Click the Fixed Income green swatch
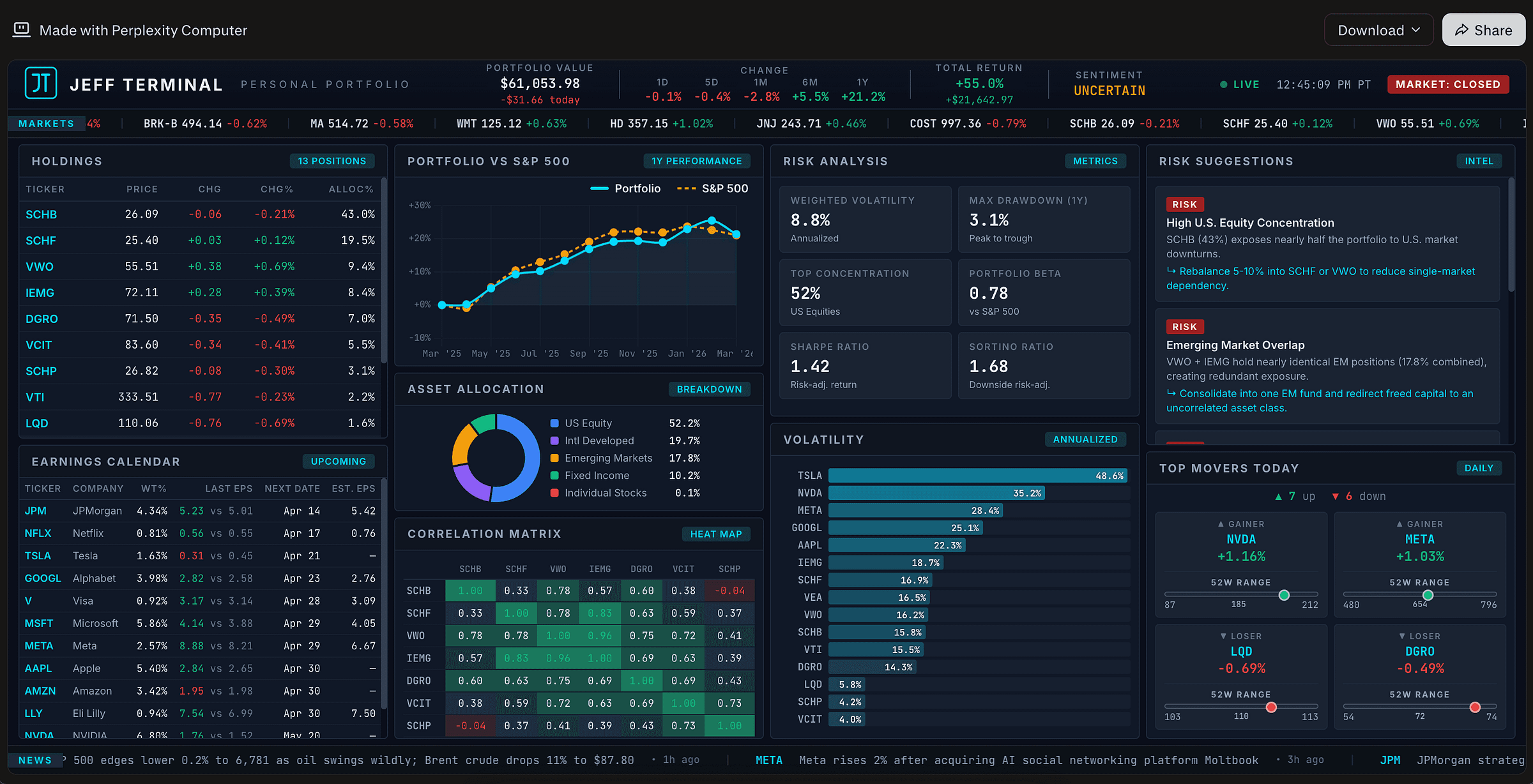 point(554,475)
